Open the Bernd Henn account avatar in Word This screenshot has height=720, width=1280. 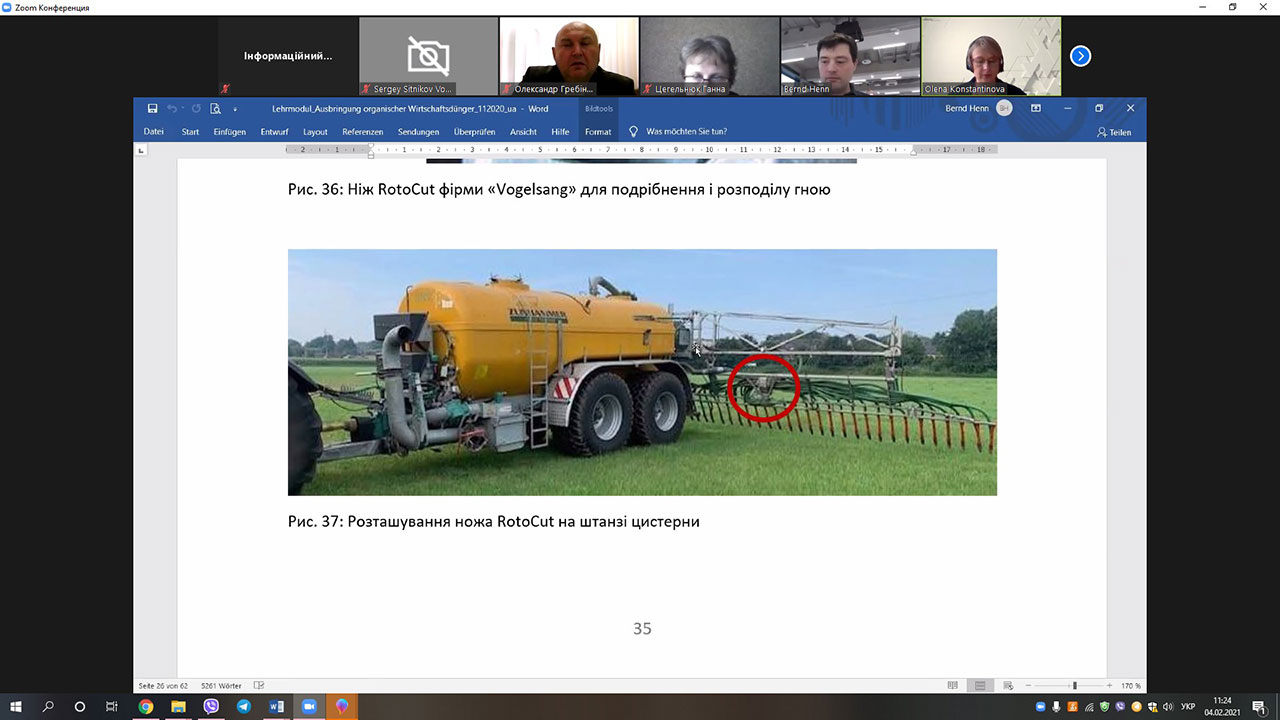click(x=1004, y=108)
